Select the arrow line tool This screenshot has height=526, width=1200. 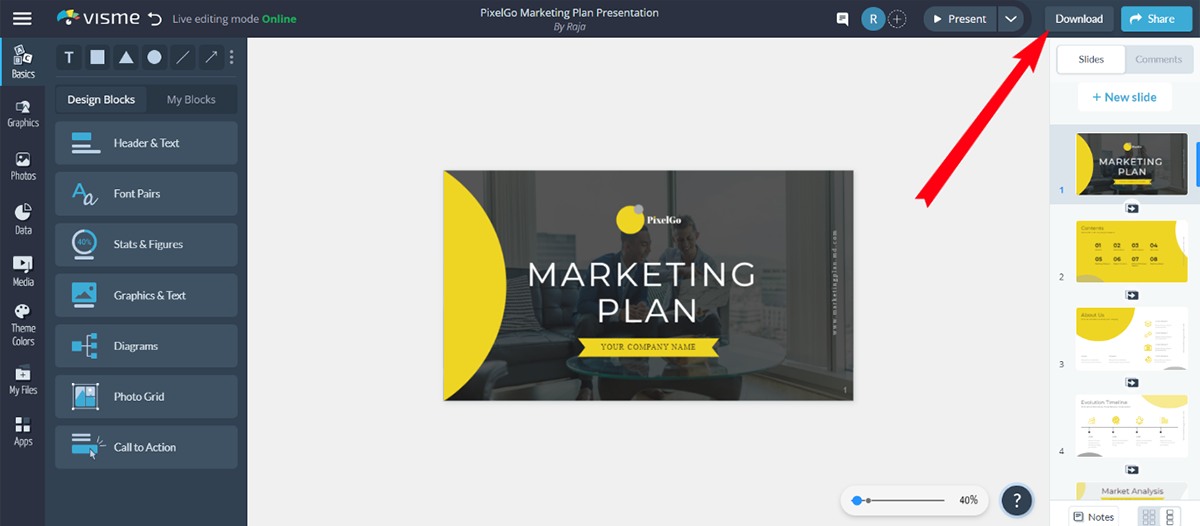pos(211,58)
